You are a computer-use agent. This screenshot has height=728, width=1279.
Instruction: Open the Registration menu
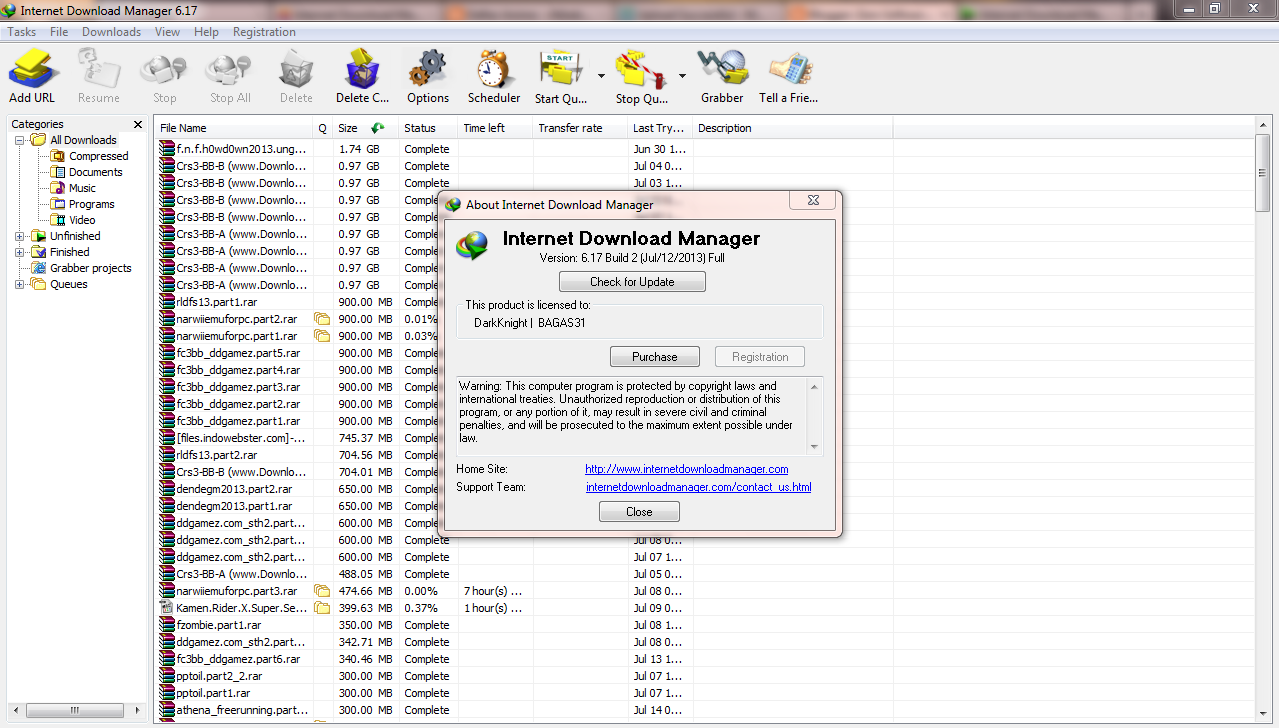tap(264, 32)
